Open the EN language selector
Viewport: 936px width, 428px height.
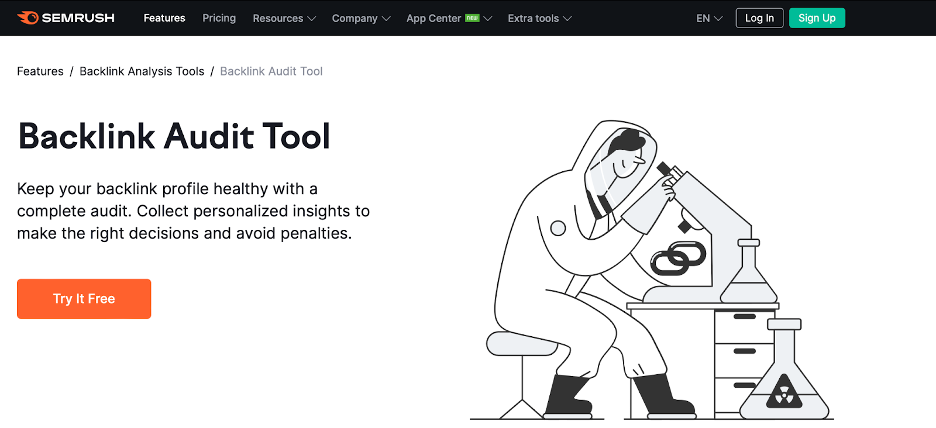pos(709,18)
